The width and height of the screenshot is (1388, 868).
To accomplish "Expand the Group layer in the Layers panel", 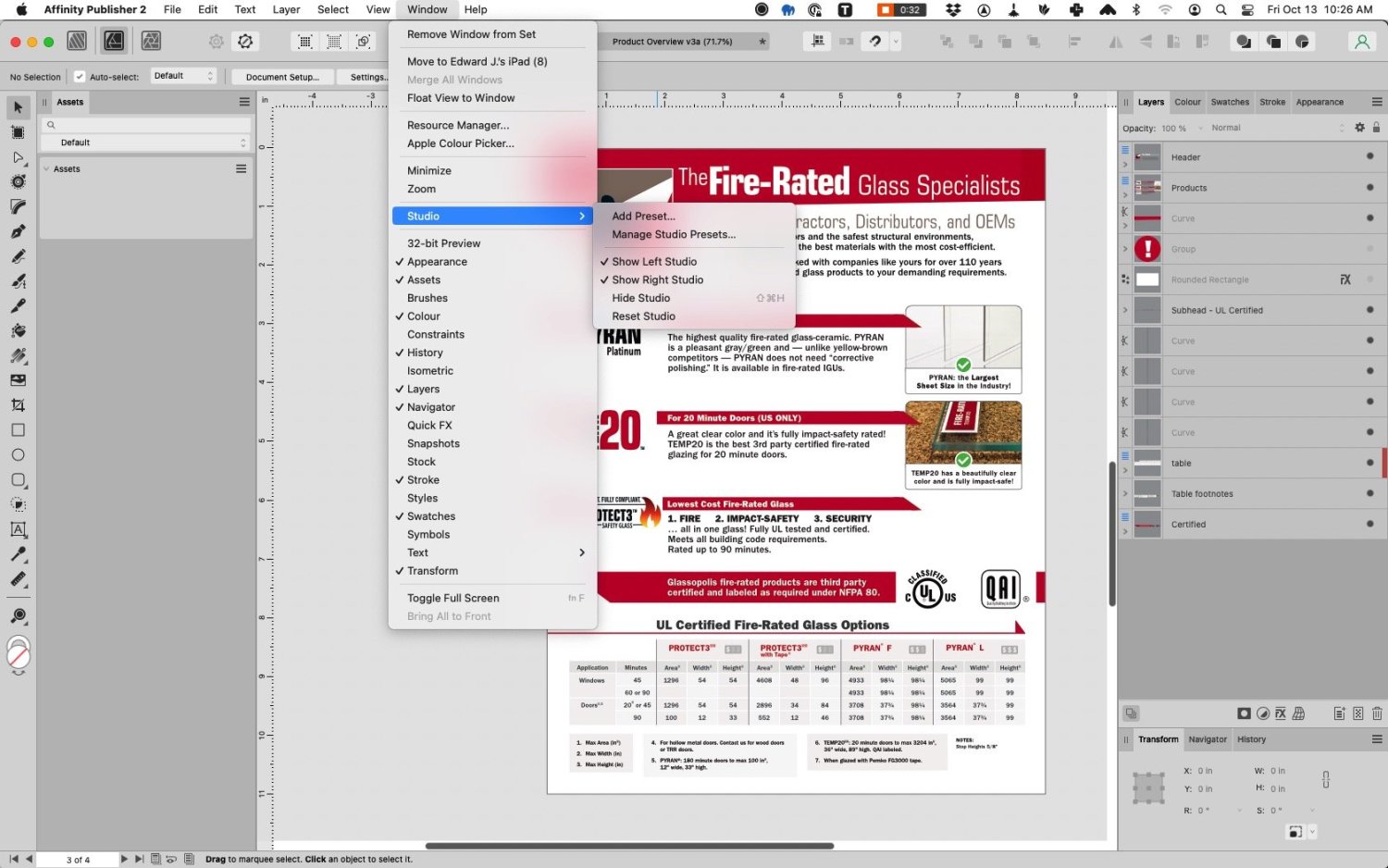I will (1124, 249).
